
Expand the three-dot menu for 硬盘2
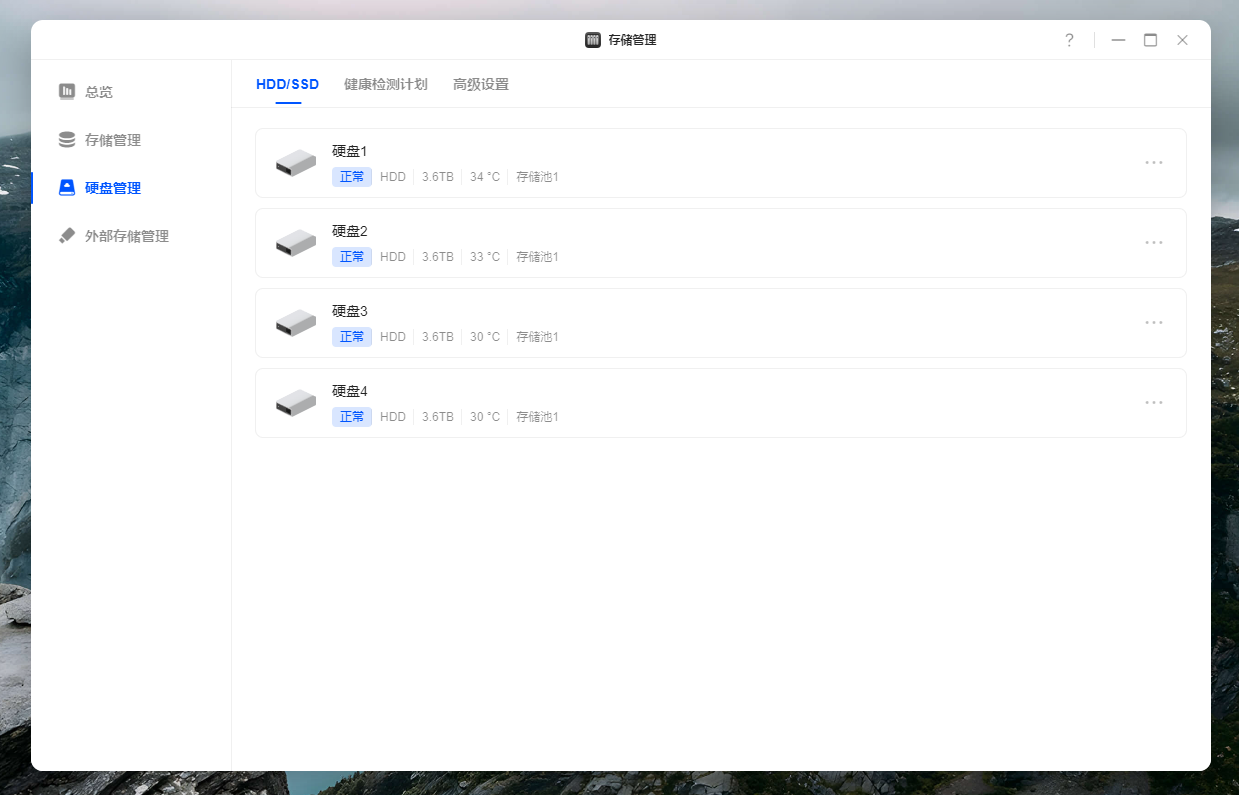[1154, 242]
